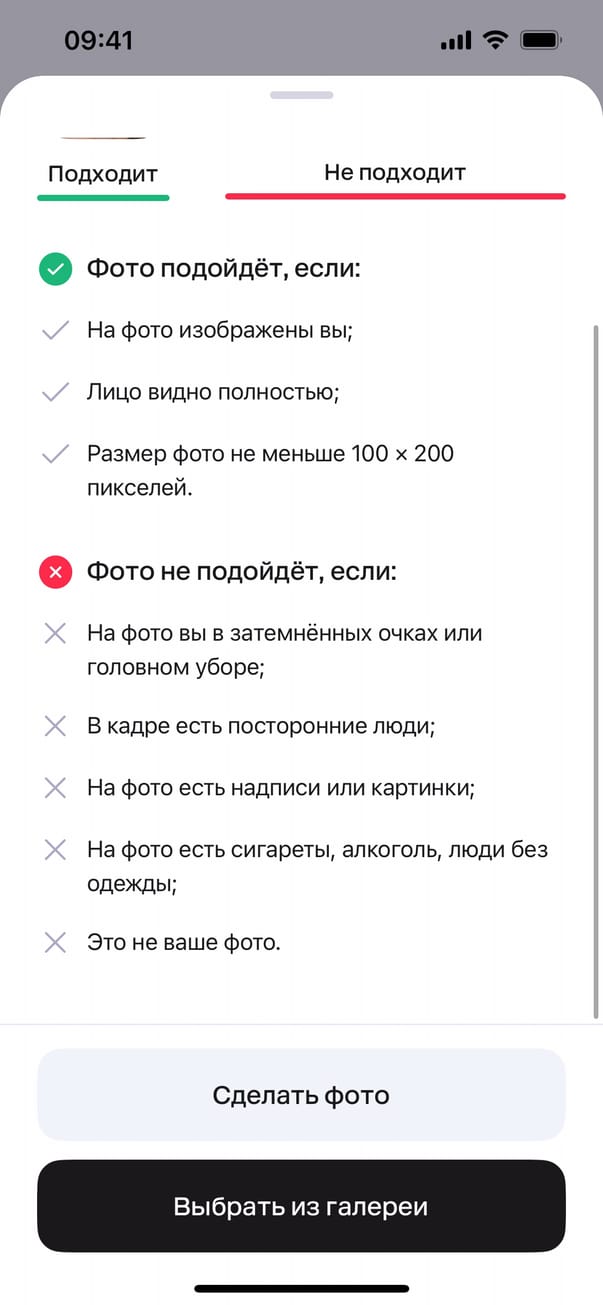The image size is (603, 1305).
Task: Click the red circle cross icon
Action: (55, 572)
